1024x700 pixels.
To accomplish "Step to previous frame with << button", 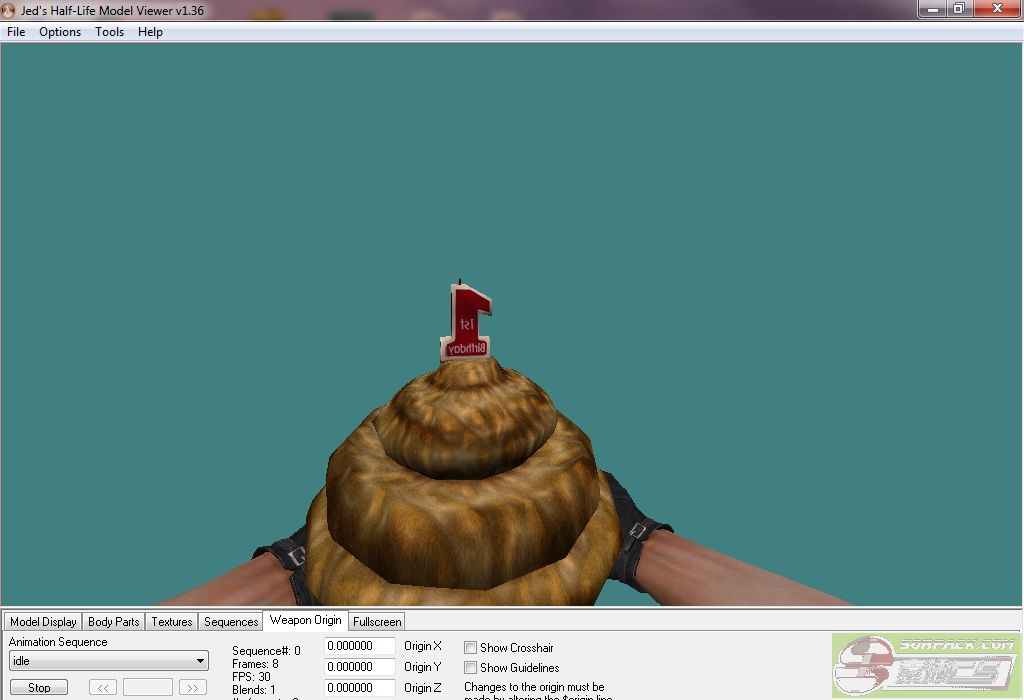I will point(103,688).
